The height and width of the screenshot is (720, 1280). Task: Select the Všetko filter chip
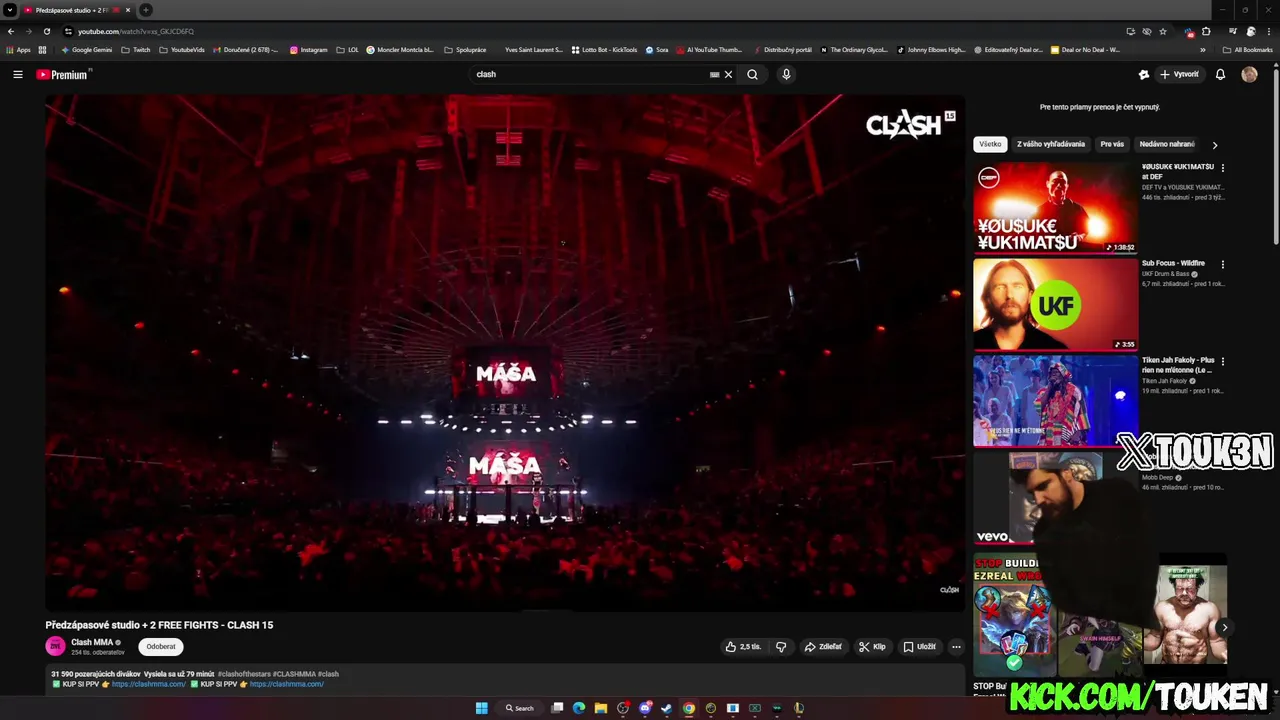tap(990, 144)
